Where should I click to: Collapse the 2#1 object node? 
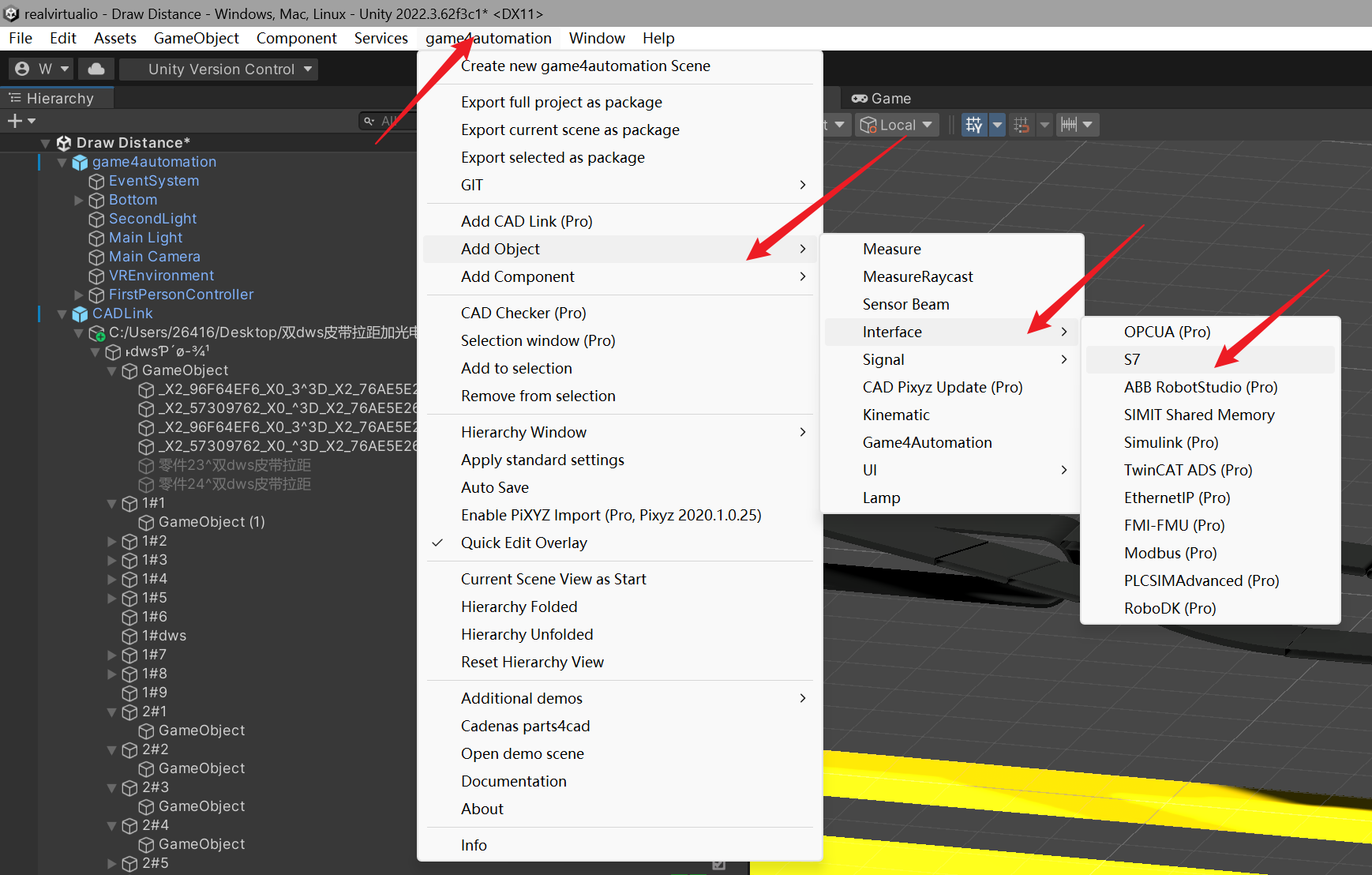[x=112, y=712]
